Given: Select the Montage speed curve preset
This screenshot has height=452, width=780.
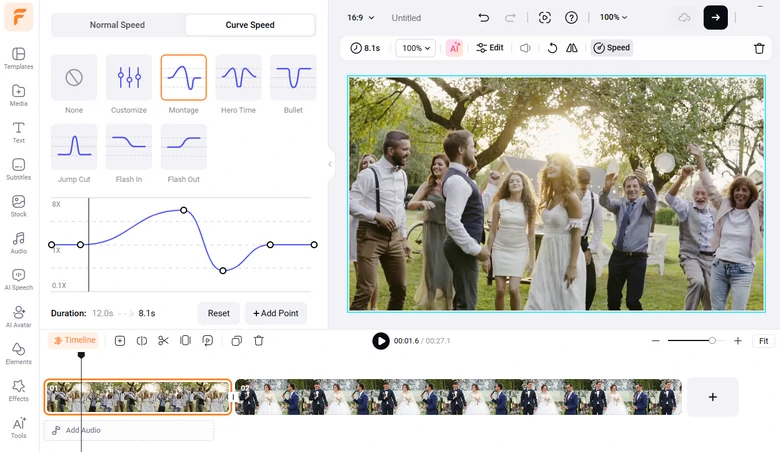Looking at the screenshot, I should click(x=184, y=78).
